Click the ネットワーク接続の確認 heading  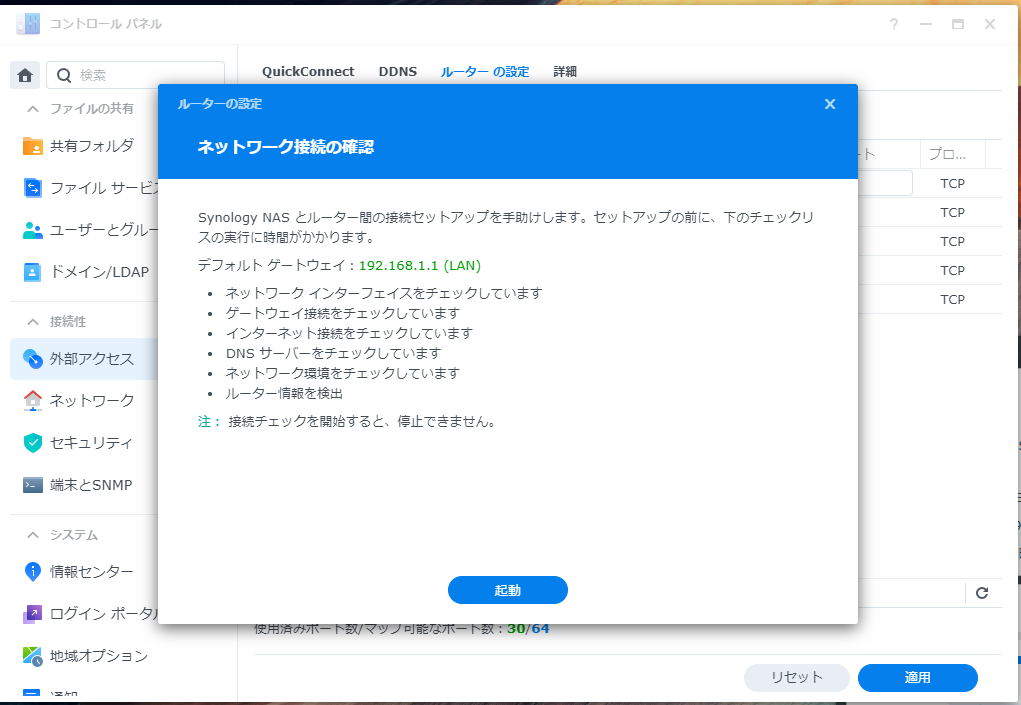[286, 147]
